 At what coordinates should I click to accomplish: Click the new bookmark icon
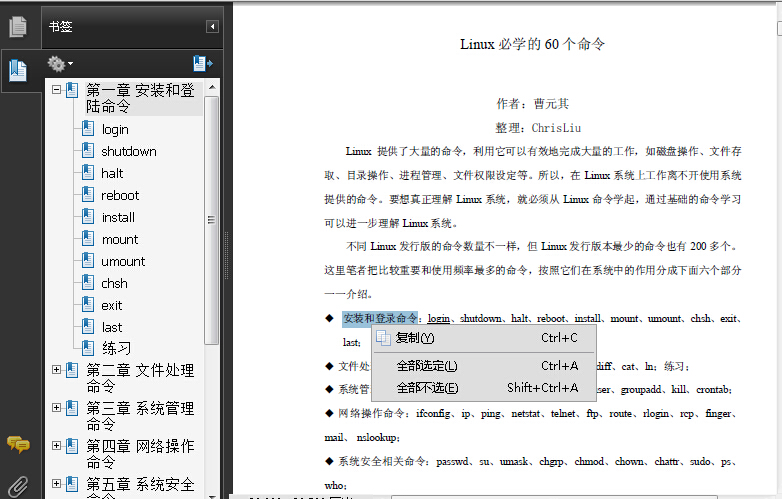tap(203, 63)
